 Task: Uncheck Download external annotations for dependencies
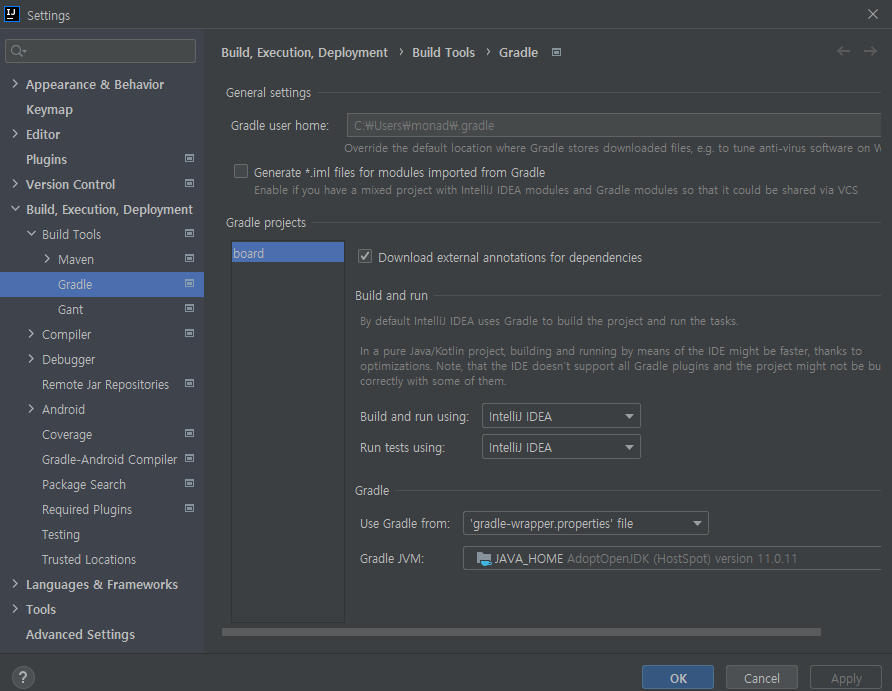365,256
